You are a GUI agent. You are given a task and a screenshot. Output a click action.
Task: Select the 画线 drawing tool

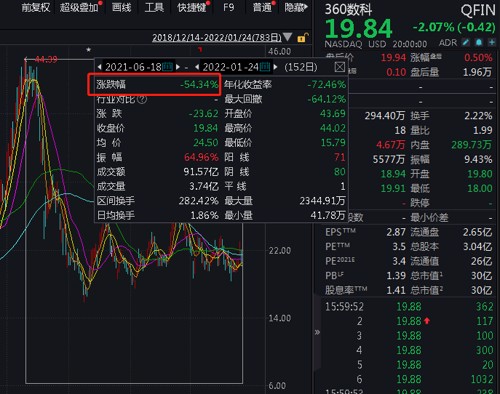(x=122, y=7)
